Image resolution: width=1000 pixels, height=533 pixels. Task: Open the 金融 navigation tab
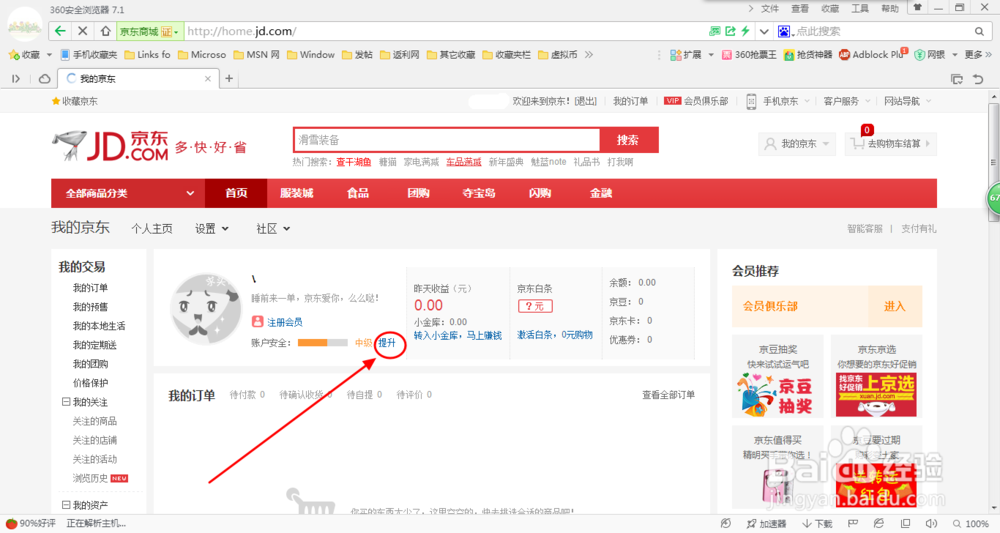(x=601, y=193)
